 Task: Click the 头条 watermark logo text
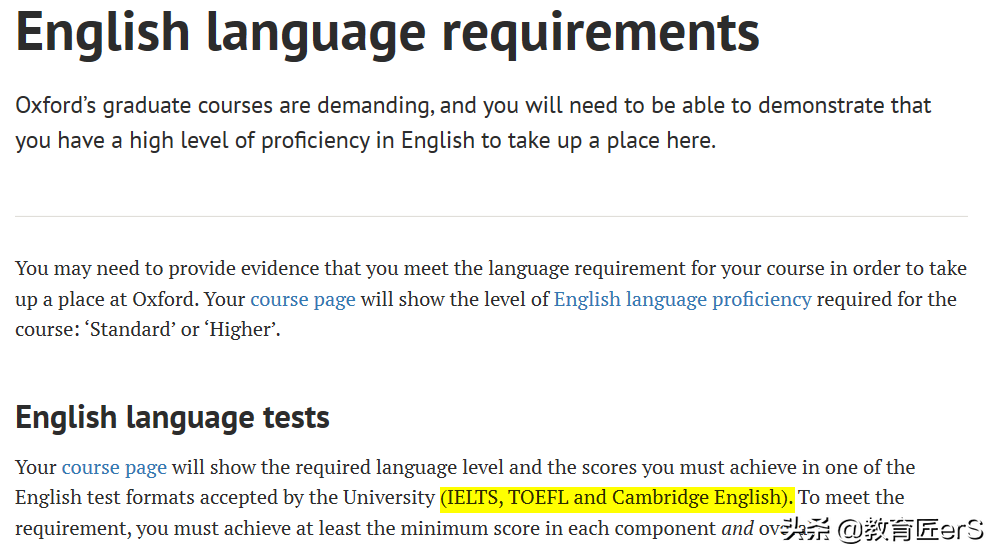807,529
